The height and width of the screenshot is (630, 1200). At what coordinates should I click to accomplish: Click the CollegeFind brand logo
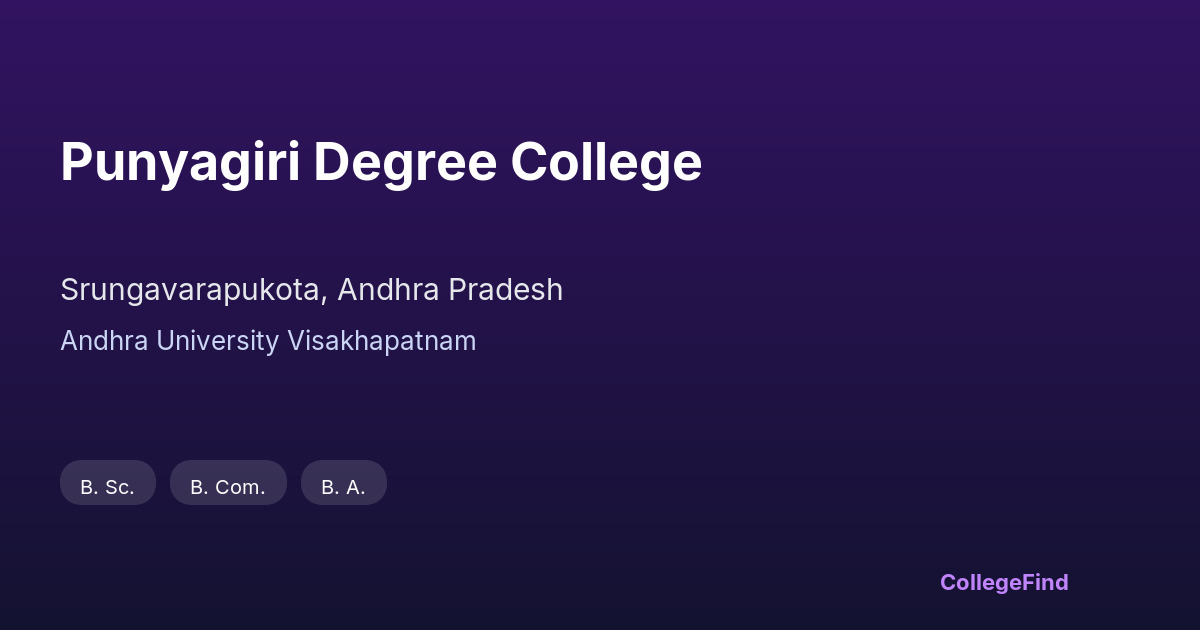click(1003, 582)
